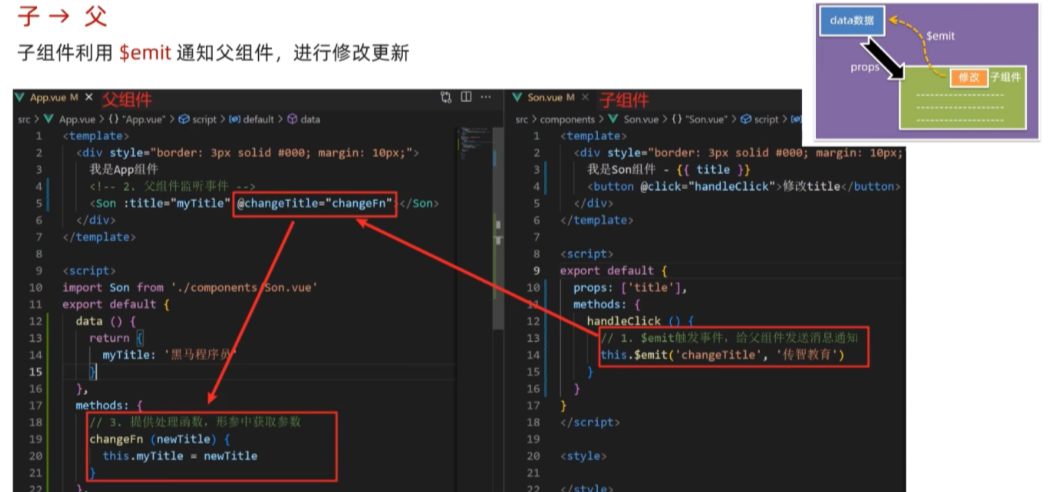Click line number 9 in Son.vue
Image resolution: width=1048 pixels, height=492 pixels.
click(x=537, y=271)
